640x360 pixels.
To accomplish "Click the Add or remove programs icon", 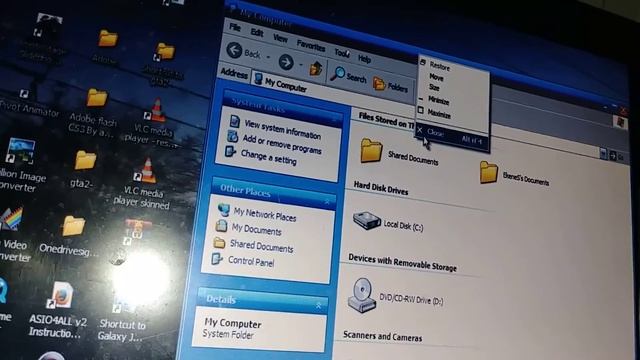I will [232, 136].
